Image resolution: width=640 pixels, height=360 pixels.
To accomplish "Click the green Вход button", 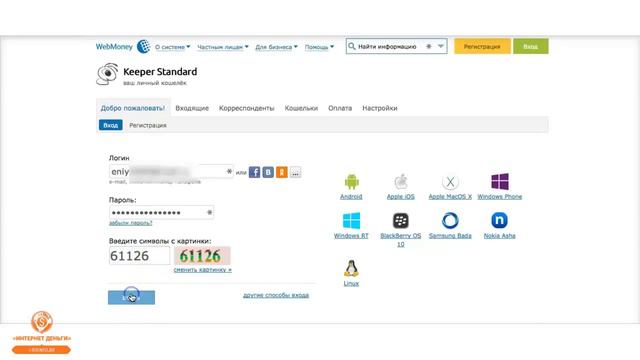I will 531,46.
